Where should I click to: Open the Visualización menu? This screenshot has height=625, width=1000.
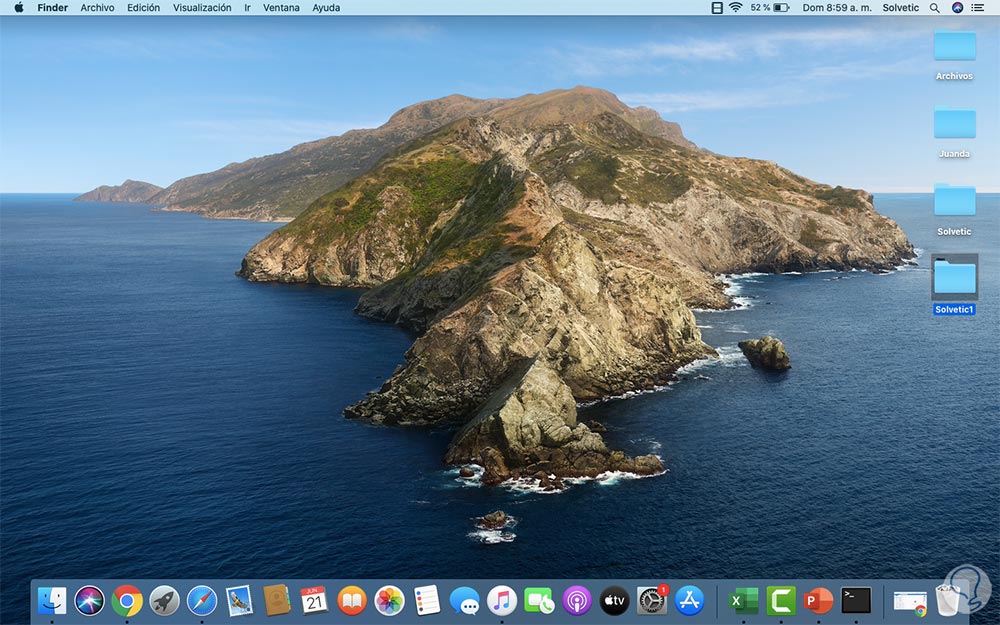(x=202, y=8)
